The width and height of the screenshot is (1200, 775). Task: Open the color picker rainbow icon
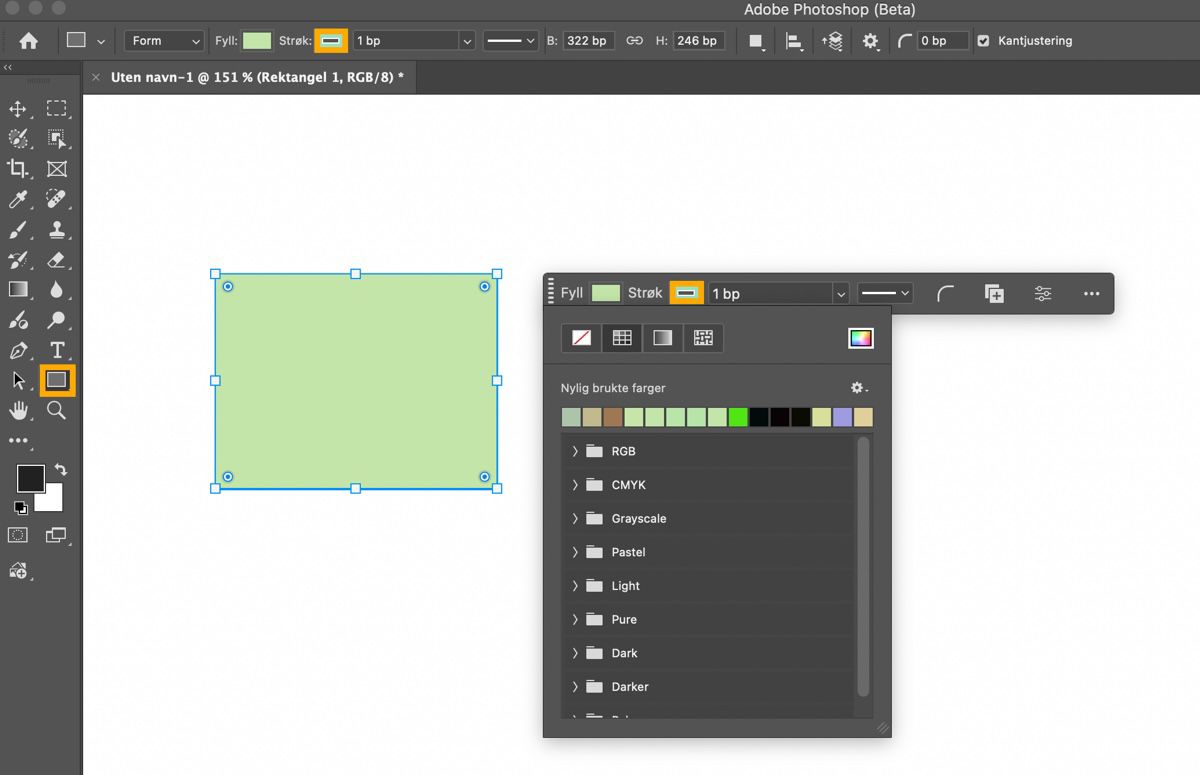pos(860,338)
